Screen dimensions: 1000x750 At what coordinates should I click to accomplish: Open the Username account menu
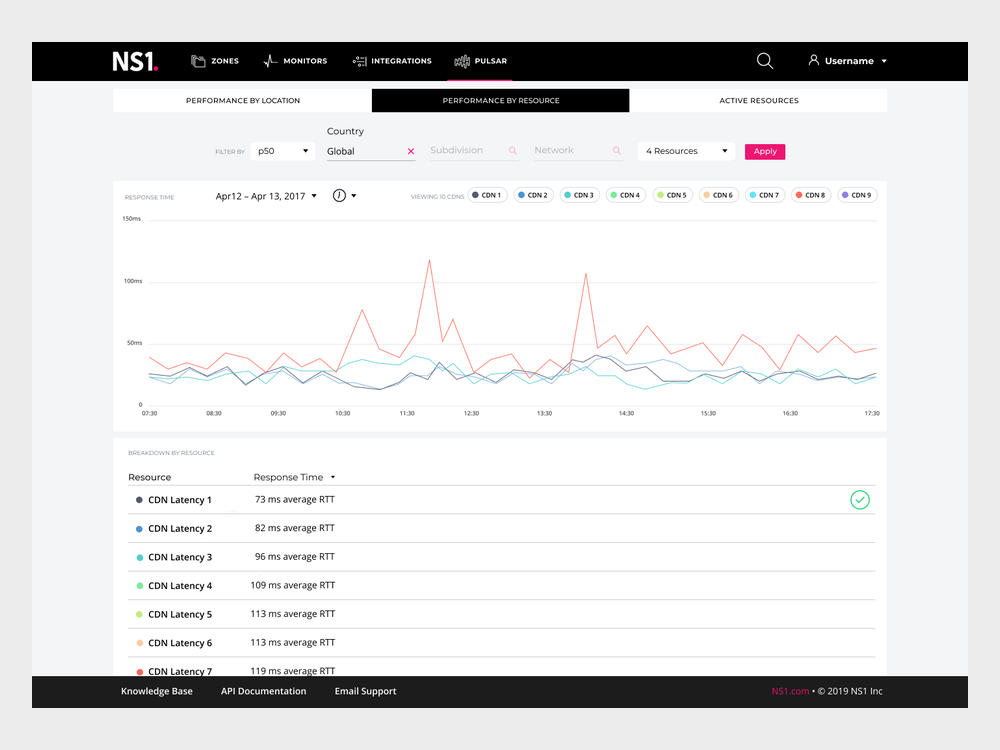(848, 61)
